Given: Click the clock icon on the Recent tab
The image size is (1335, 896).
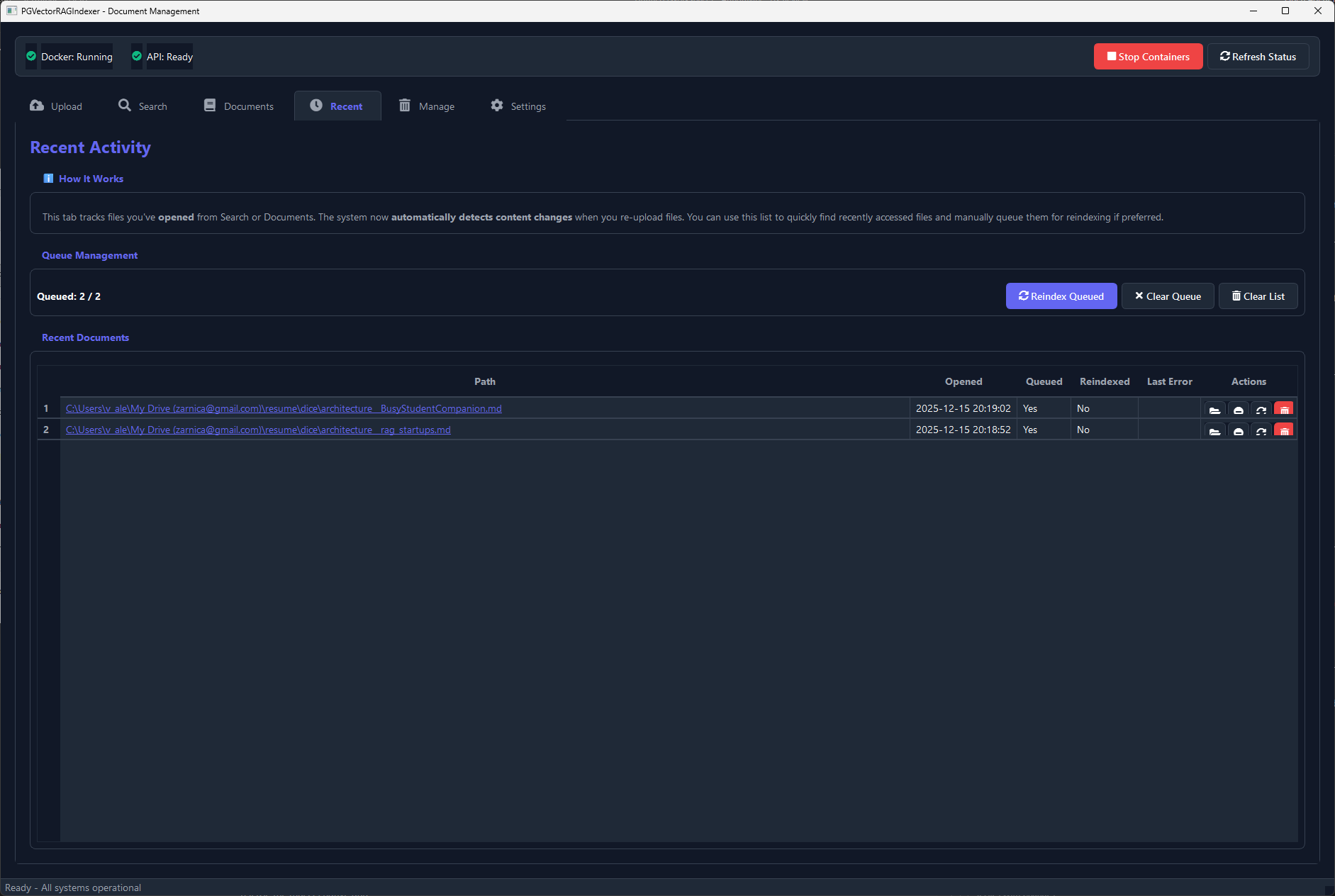Looking at the screenshot, I should [x=316, y=106].
